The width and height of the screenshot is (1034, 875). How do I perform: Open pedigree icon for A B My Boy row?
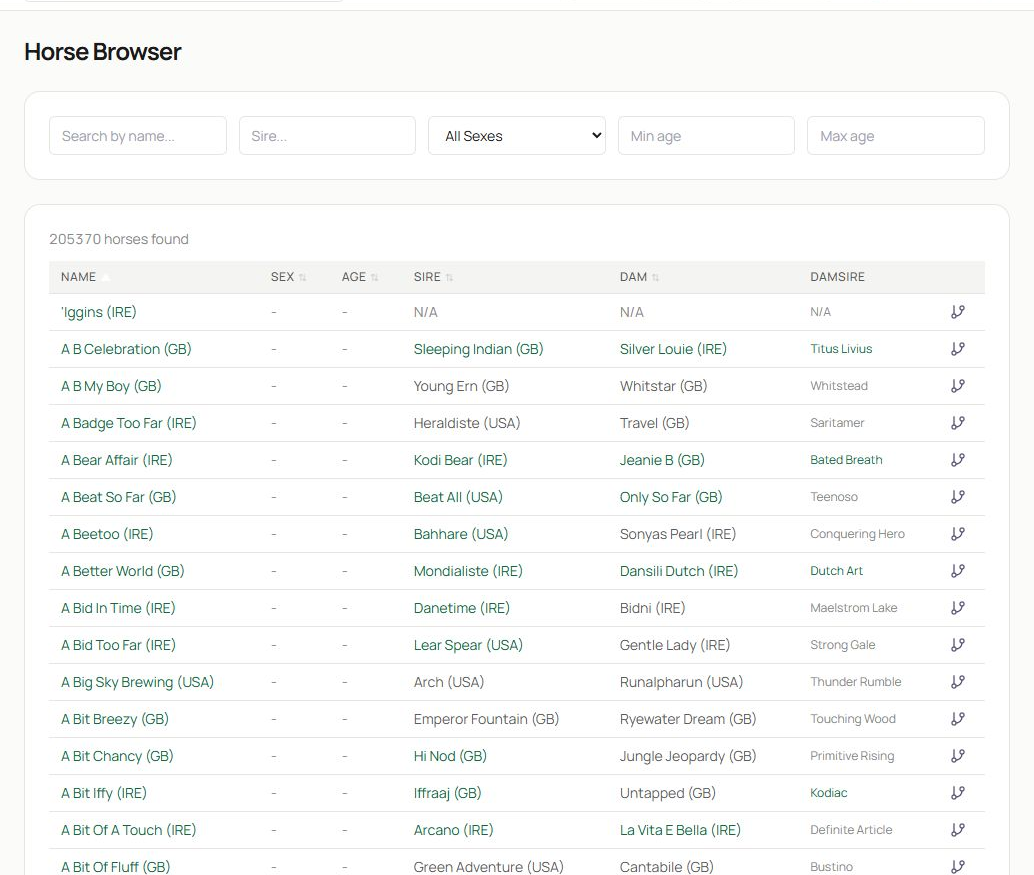958,386
